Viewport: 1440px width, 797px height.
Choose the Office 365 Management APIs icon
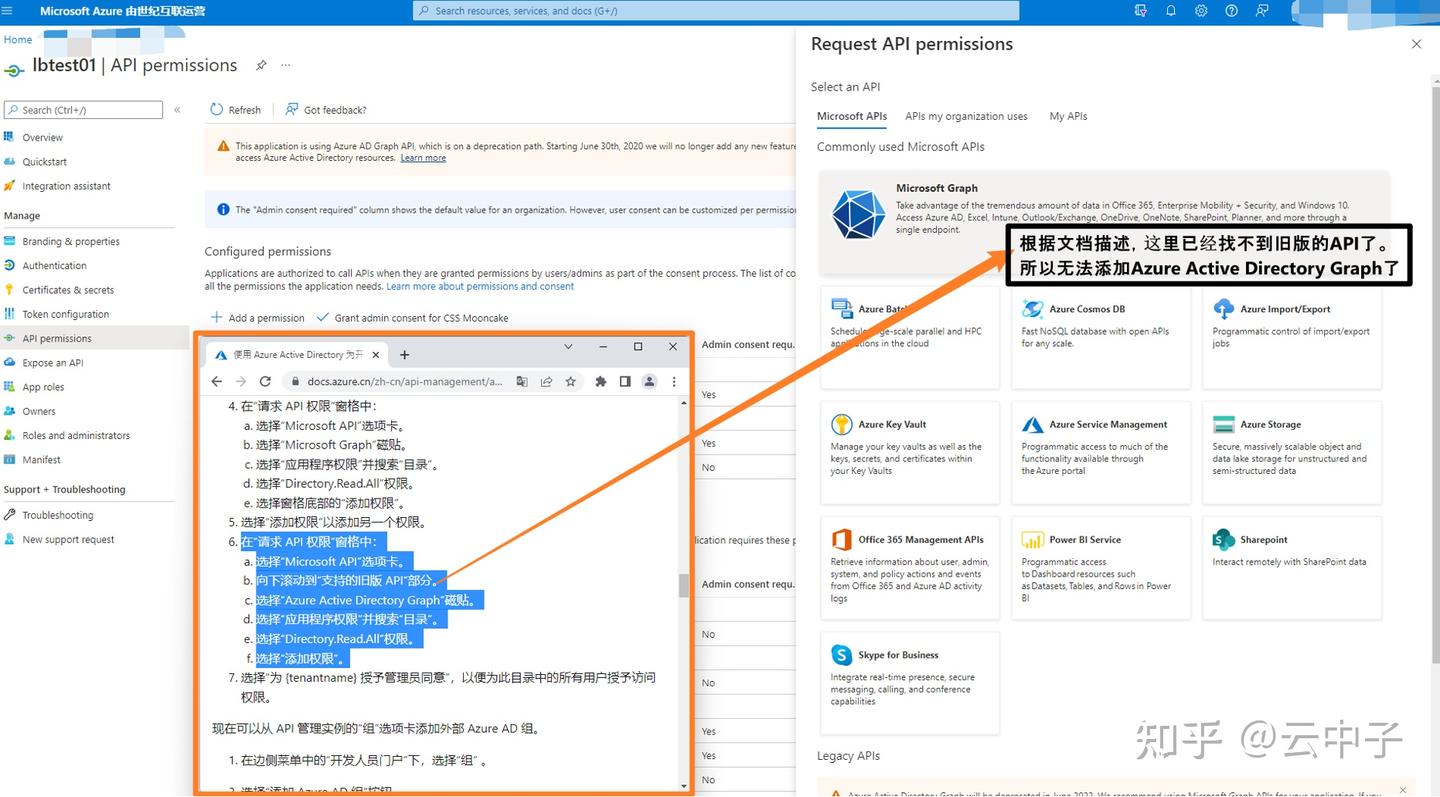coord(842,540)
